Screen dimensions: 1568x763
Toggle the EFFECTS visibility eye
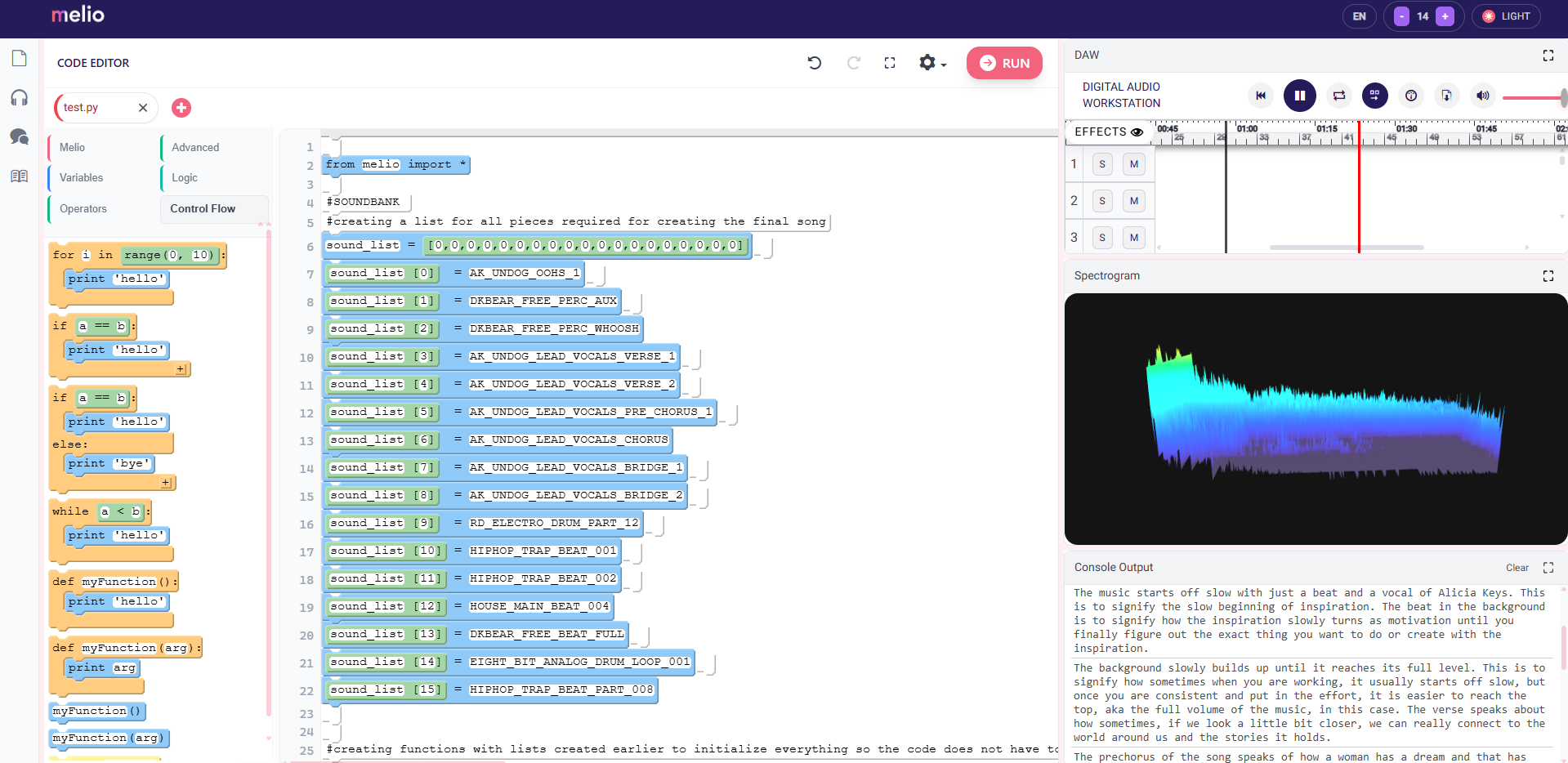coord(1137,132)
